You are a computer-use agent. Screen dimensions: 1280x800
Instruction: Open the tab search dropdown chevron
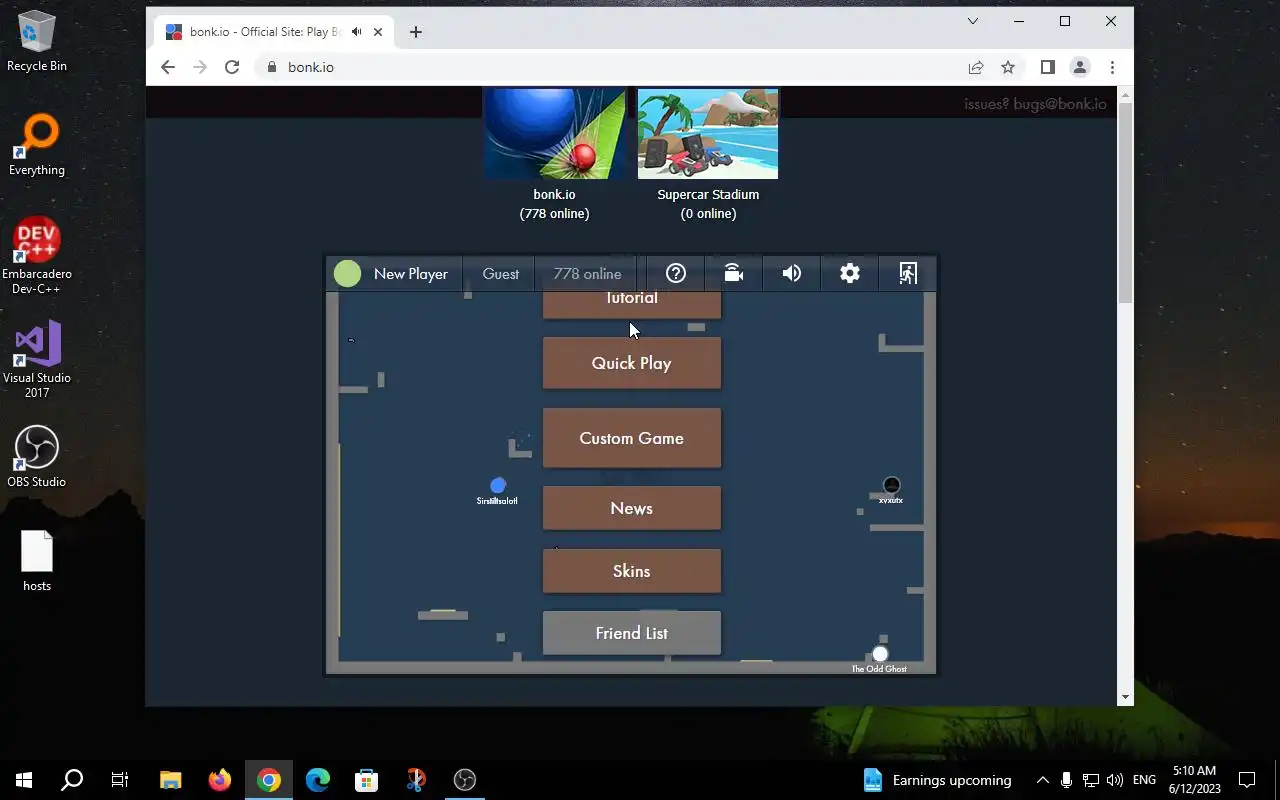coord(972,21)
